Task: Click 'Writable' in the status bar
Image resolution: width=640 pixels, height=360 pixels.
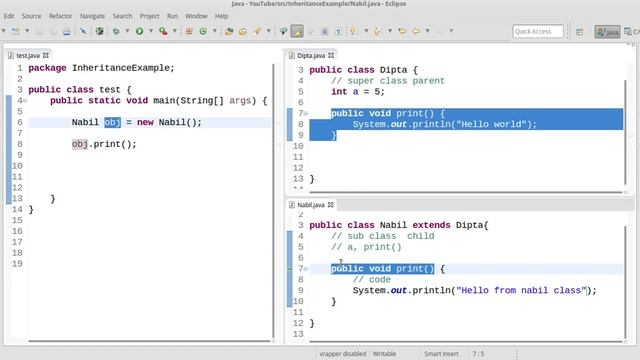Action: pos(384,354)
